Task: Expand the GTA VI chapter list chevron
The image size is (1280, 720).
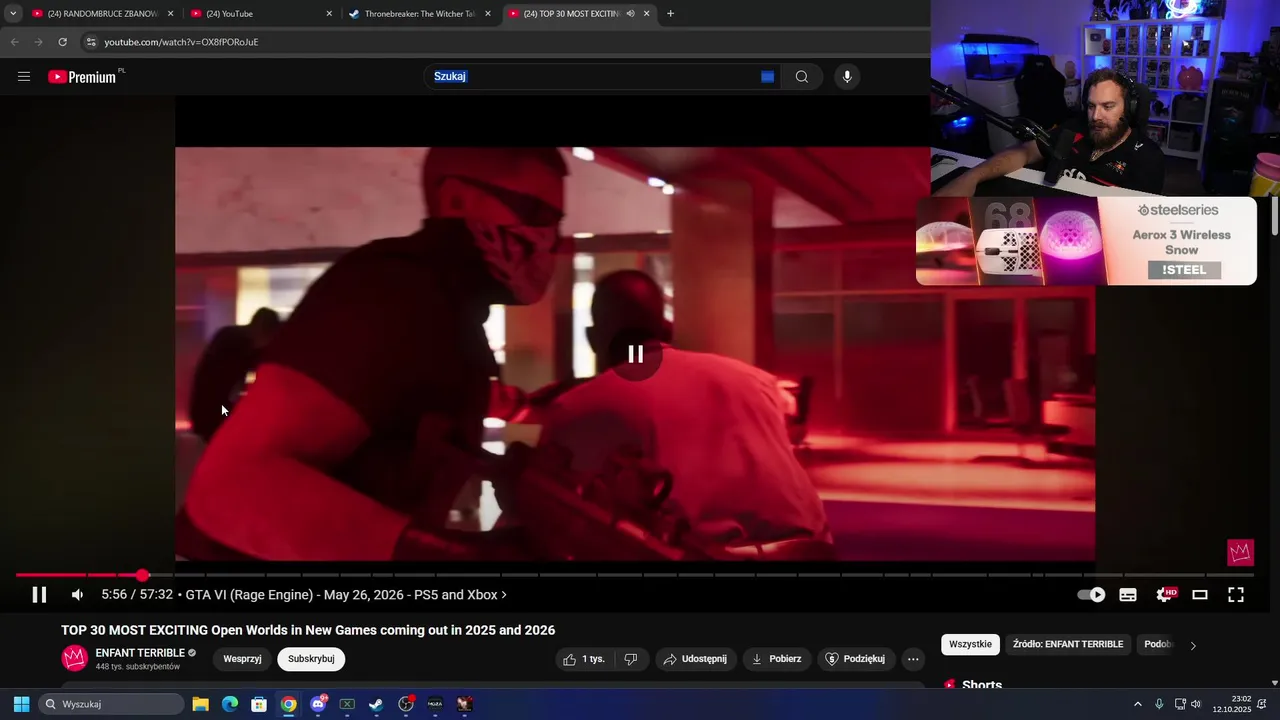Action: point(504,595)
